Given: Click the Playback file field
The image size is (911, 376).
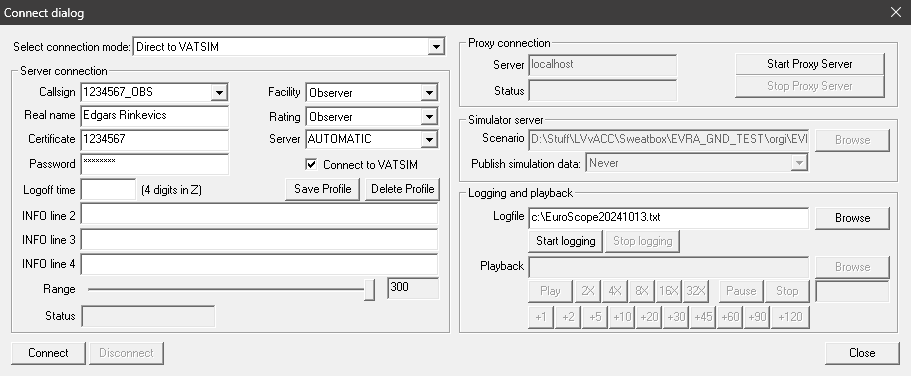Looking at the screenshot, I should coord(668,267).
